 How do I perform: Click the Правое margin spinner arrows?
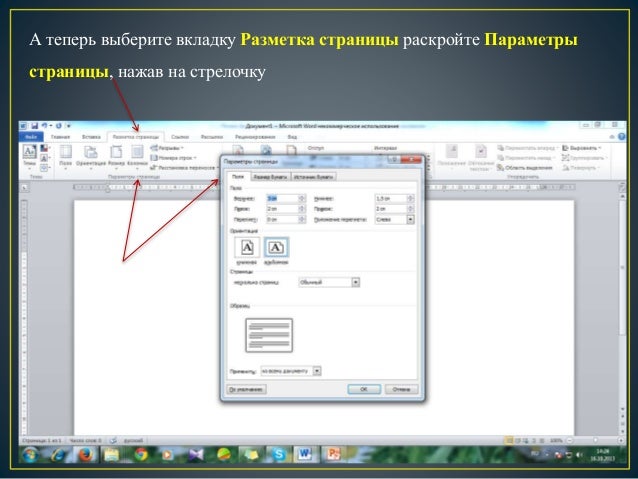coord(411,209)
